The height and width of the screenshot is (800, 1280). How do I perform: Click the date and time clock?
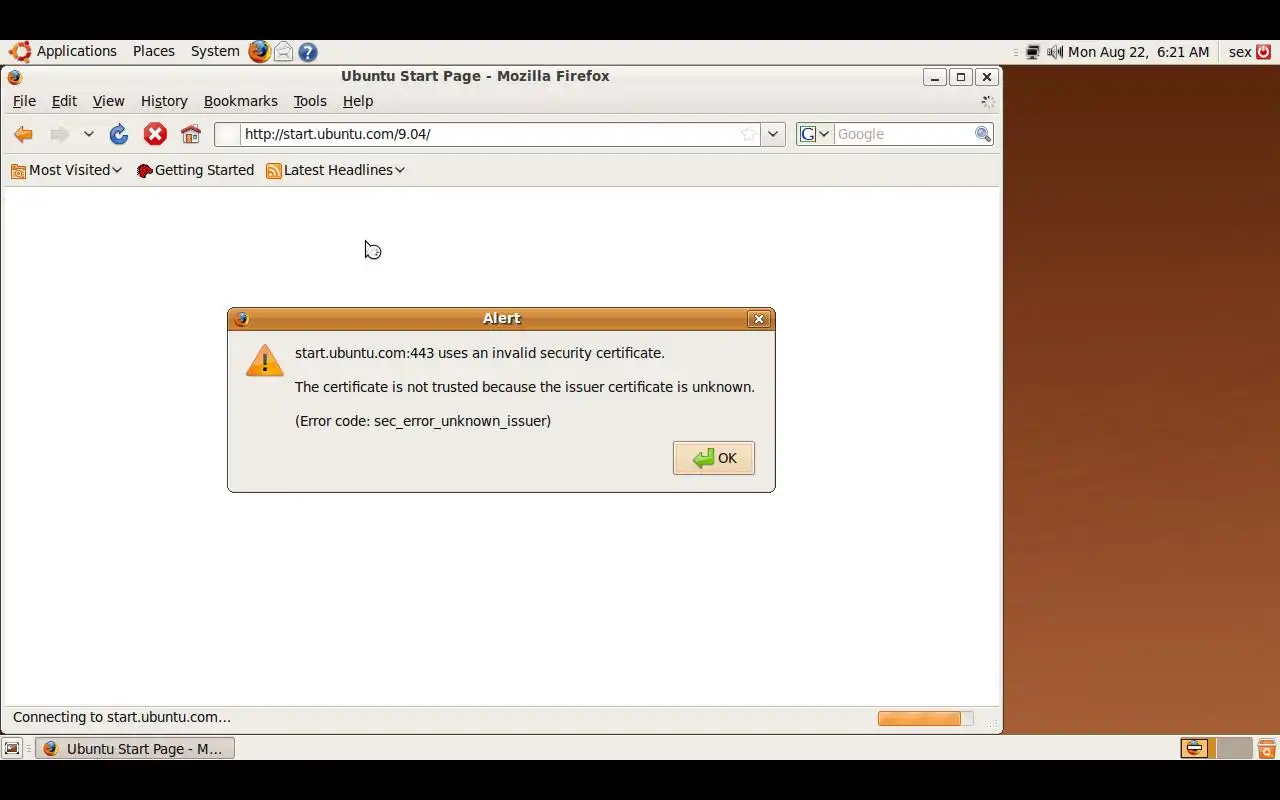(1139, 52)
